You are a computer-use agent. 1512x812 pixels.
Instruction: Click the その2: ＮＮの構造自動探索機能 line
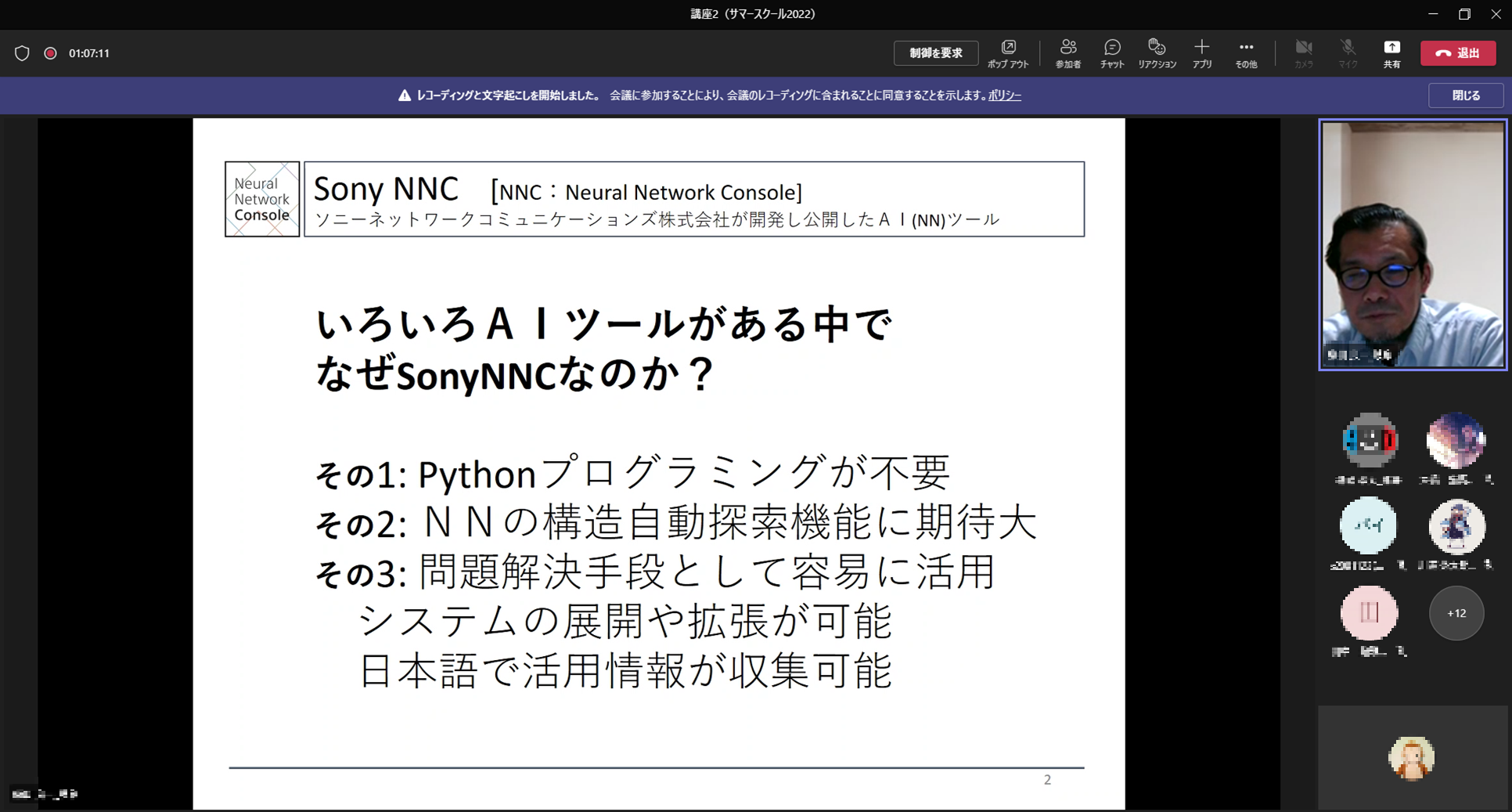[676, 522]
